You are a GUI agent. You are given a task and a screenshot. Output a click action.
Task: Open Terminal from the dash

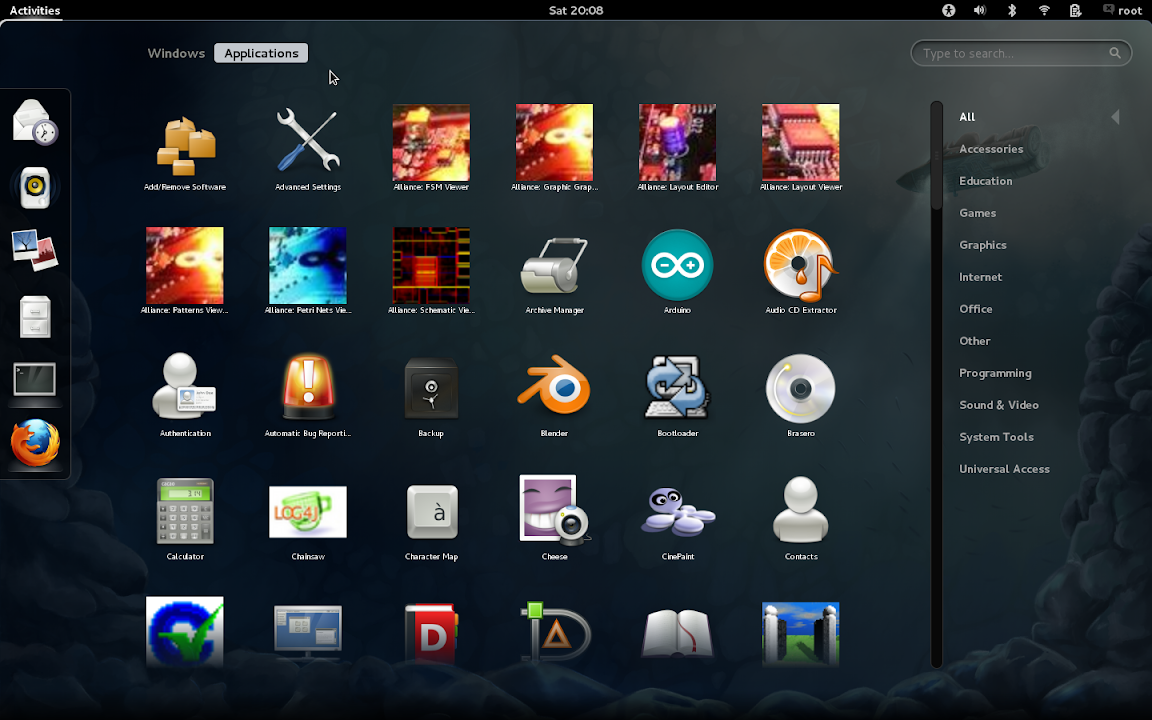tap(35, 381)
